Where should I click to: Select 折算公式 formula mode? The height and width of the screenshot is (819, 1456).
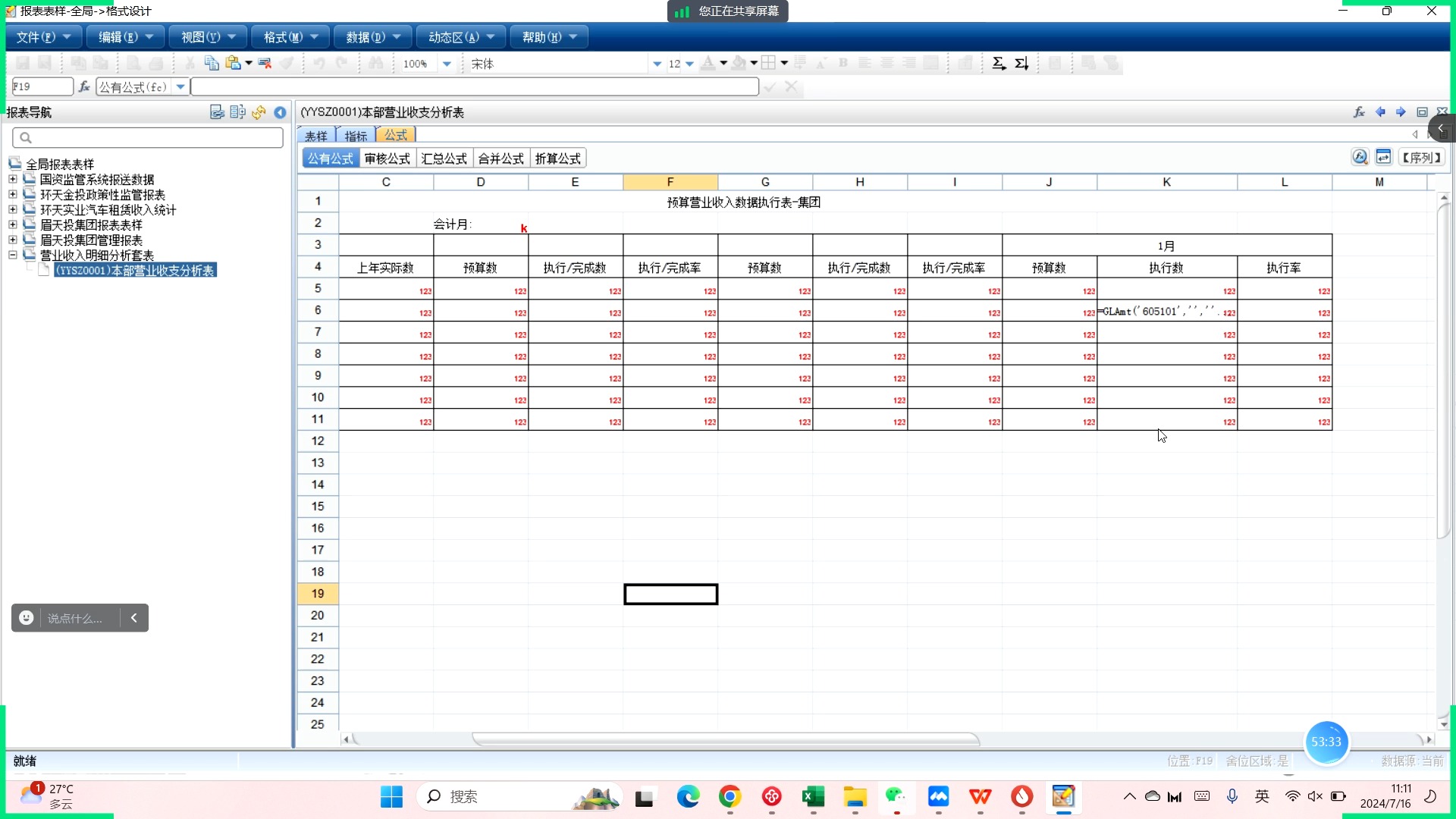click(x=557, y=158)
